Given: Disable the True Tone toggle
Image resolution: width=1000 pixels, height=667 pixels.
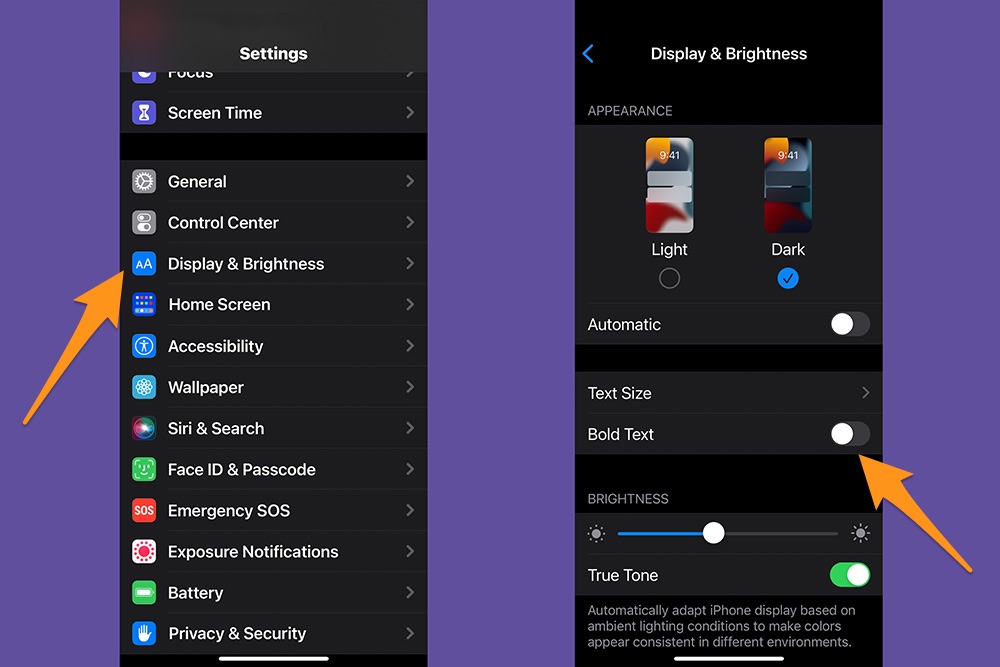Looking at the screenshot, I should tap(849, 575).
